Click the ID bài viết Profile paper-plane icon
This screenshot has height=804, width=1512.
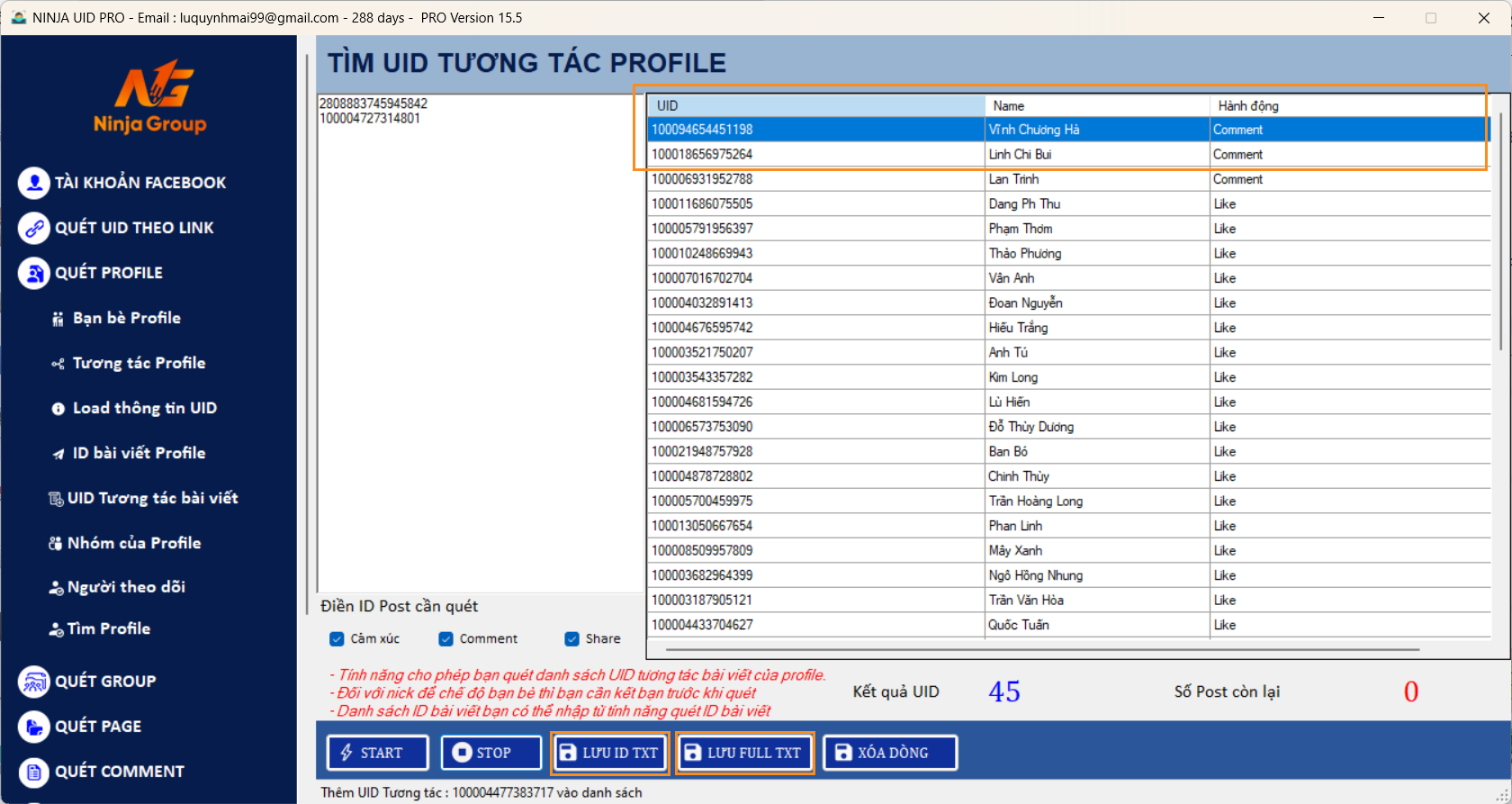(58, 454)
